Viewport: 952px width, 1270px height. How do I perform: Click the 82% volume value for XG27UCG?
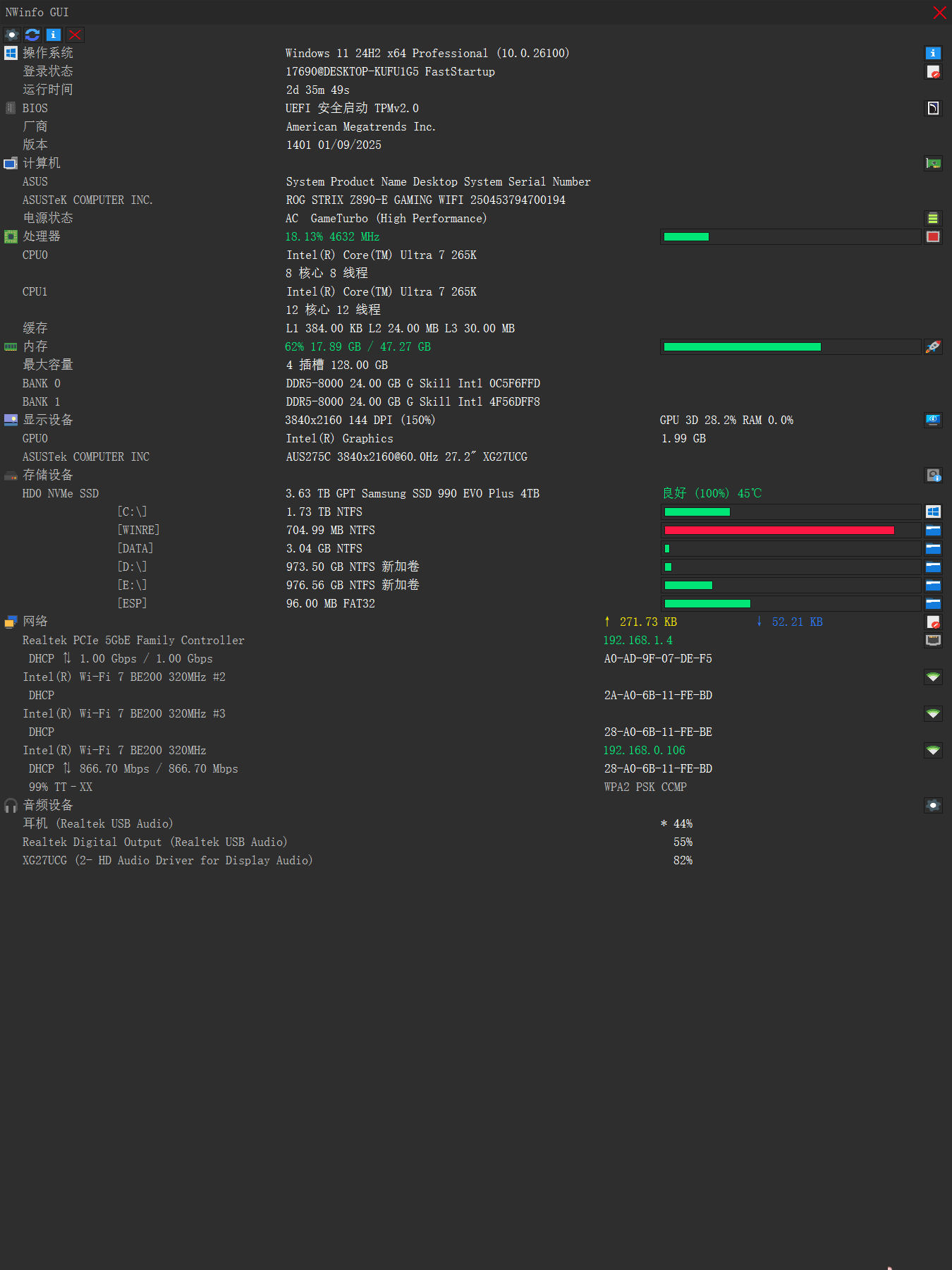pos(683,860)
